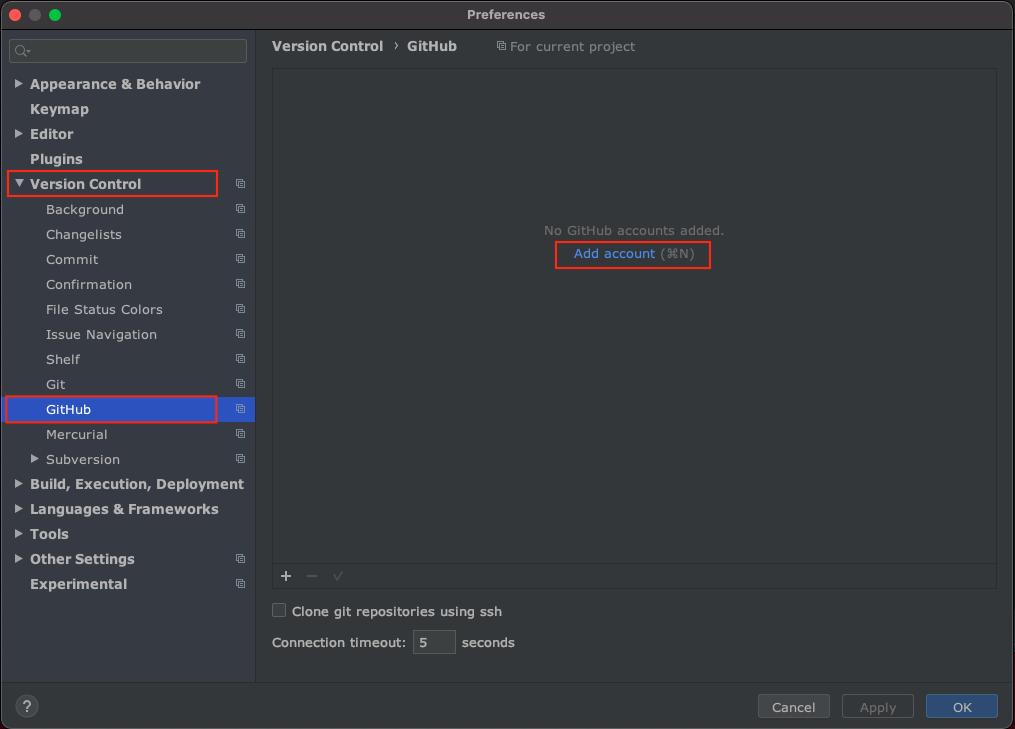Click the minus remove account icon

(x=312, y=576)
